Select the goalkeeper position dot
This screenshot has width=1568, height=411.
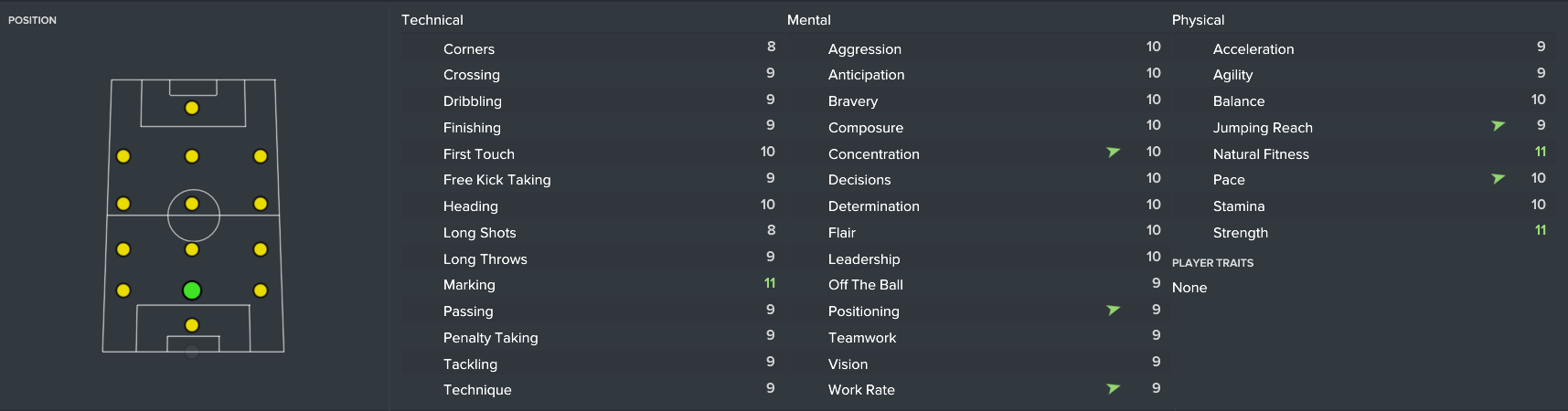point(192,325)
